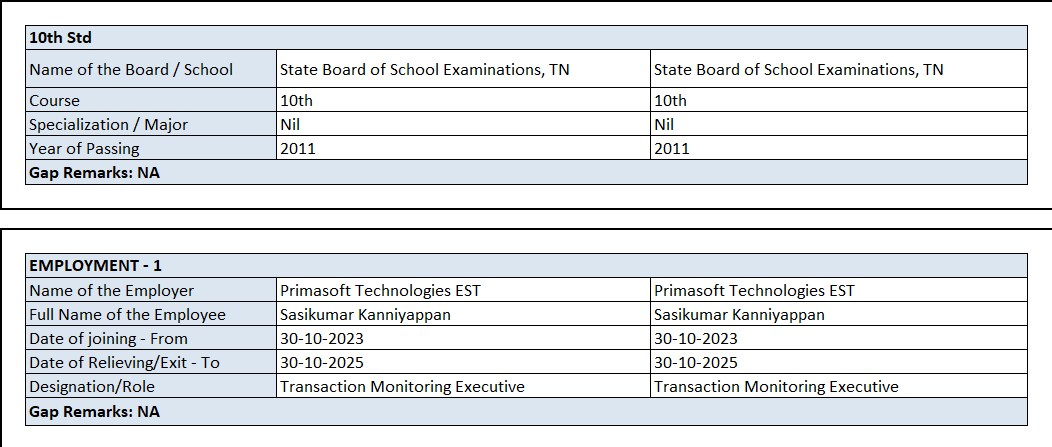Screen dimensions: 1052x447
Task: Select Gap Remarks row under 10th Std
Action: pyautogui.click(x=94, y=172)
